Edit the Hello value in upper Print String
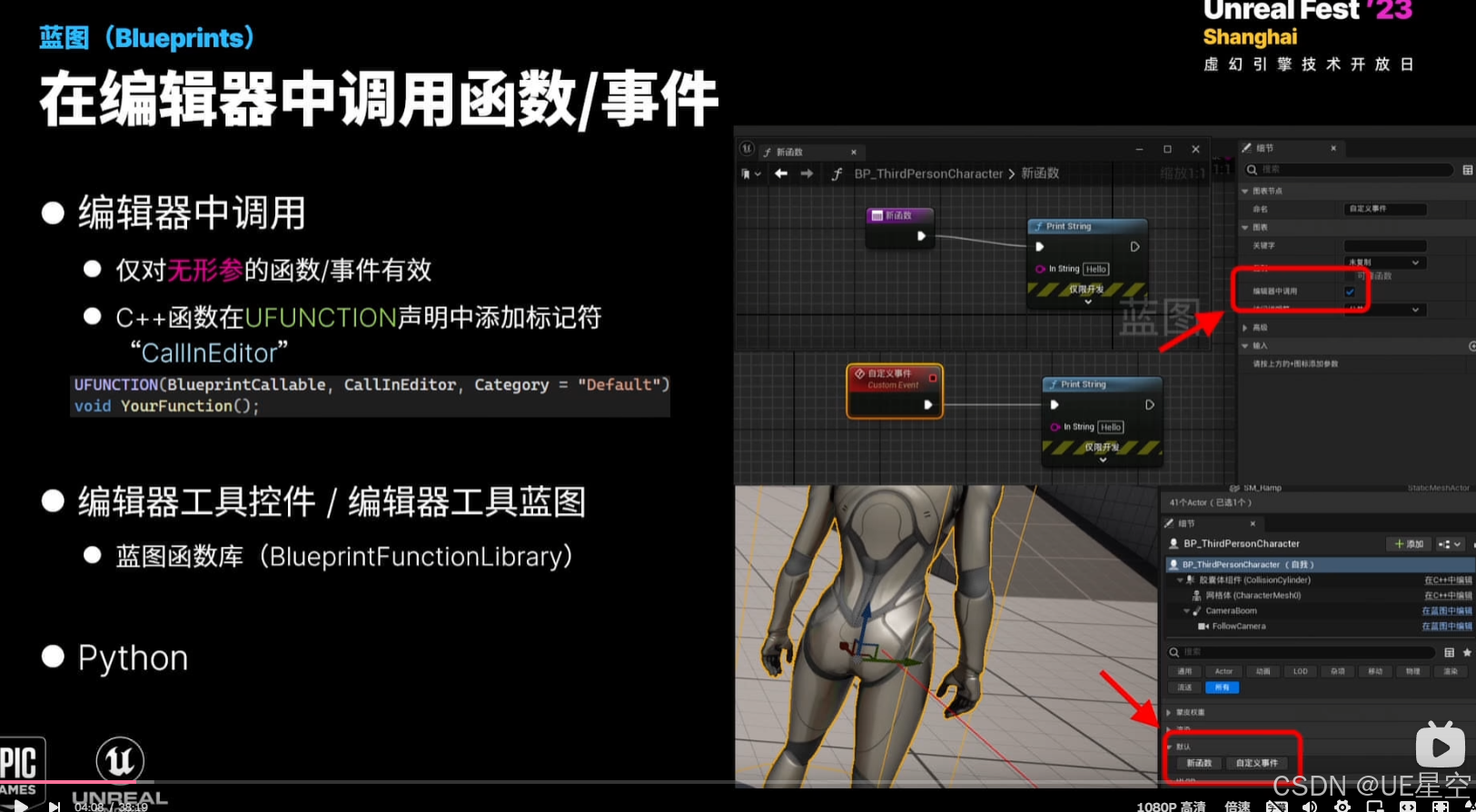Image resolution: width=1476 pixels, height=812 pixels. tap(1096, 269)
